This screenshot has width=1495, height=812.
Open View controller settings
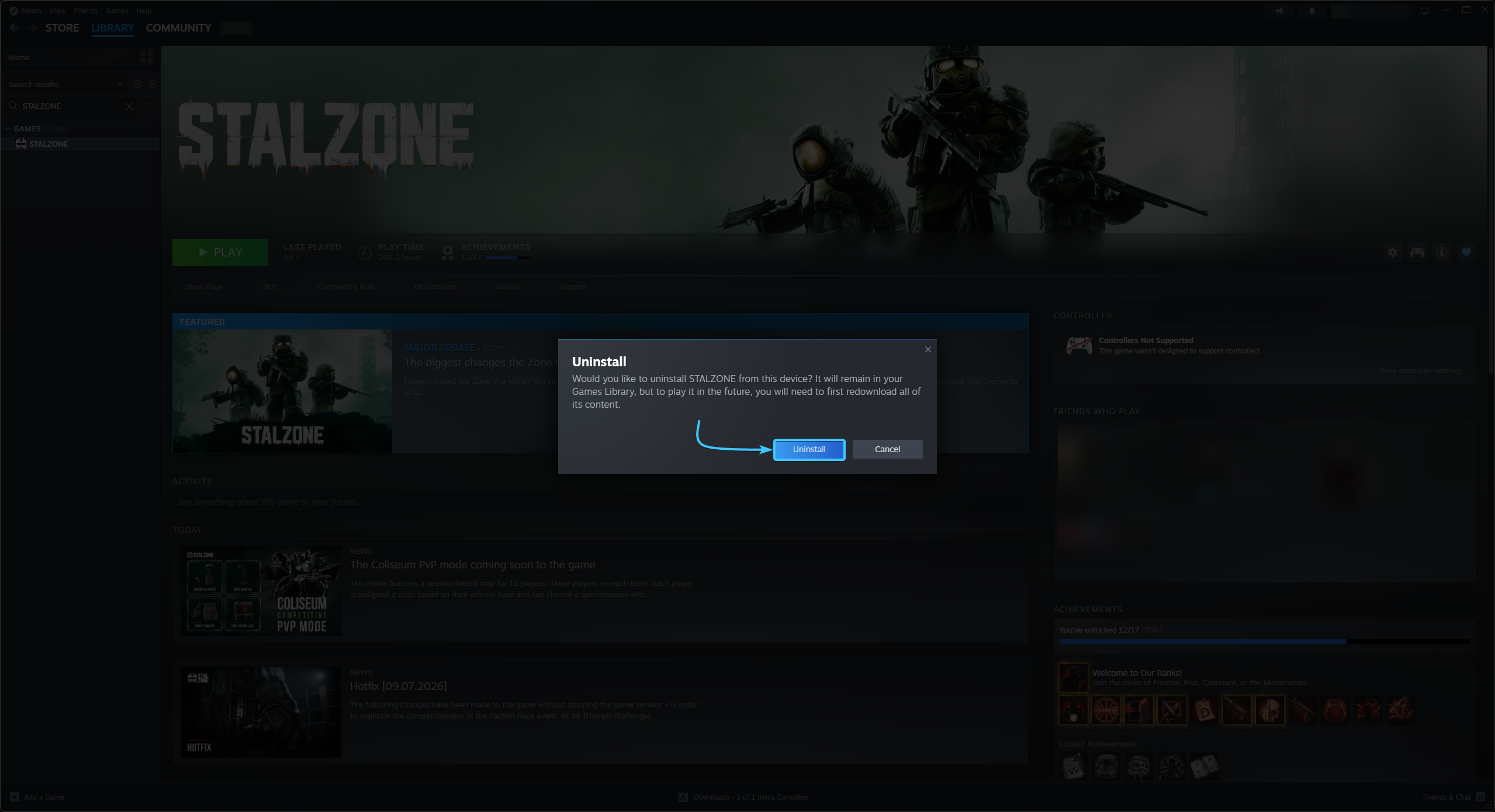click(x=1421, y=370)
